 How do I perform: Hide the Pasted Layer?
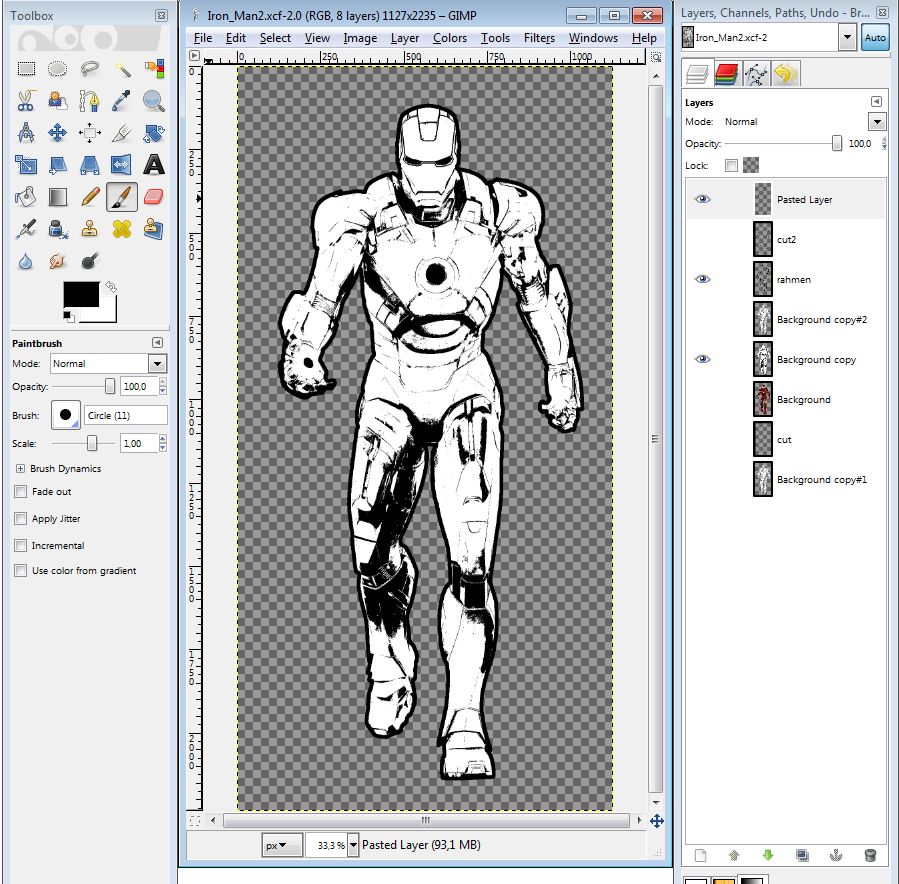pos(702,200)
